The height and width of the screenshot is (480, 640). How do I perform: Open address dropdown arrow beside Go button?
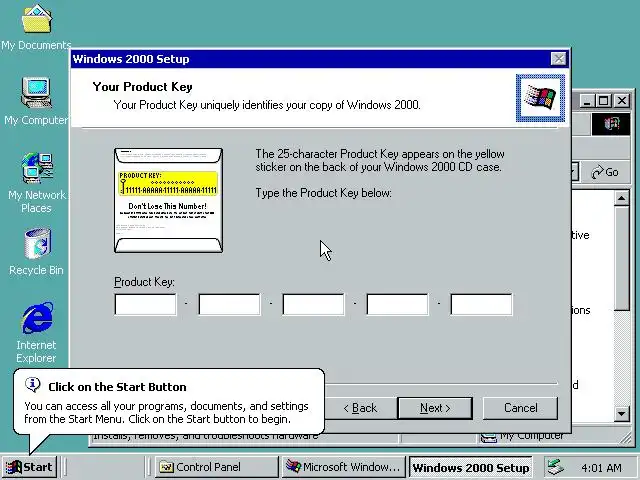point(575,172)
